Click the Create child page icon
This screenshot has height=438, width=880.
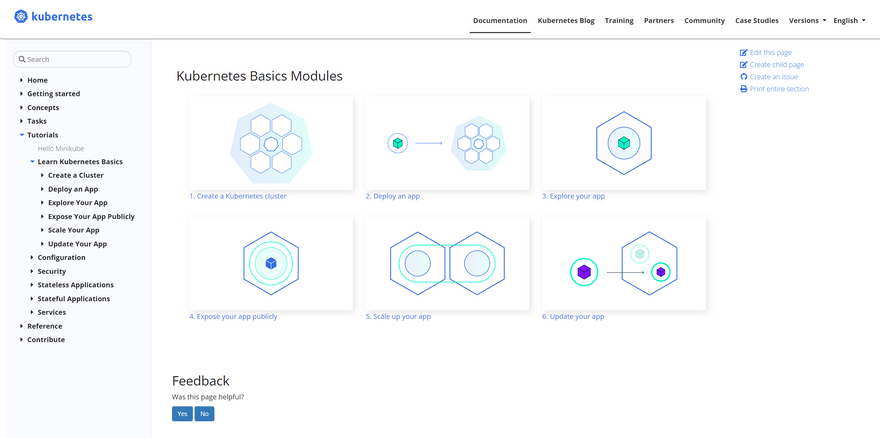coord(743,65)
